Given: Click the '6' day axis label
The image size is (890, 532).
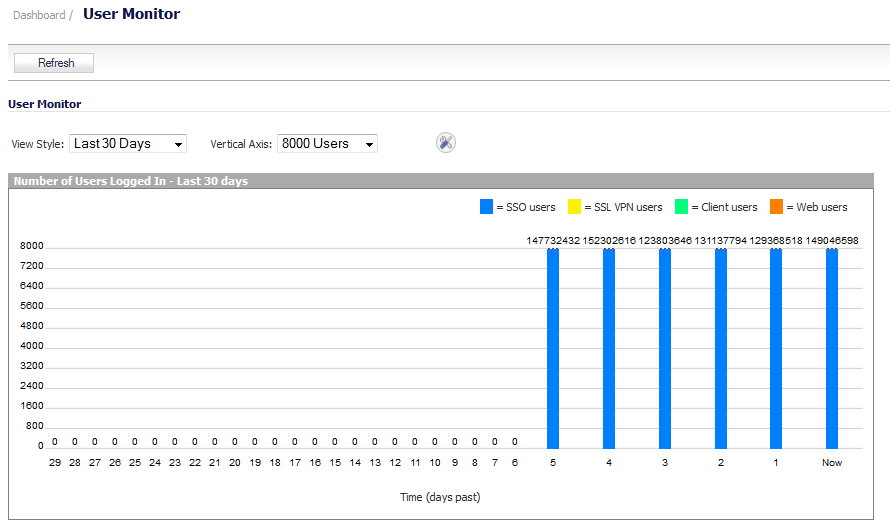Looking at the screenshot, I should point(515,463).
